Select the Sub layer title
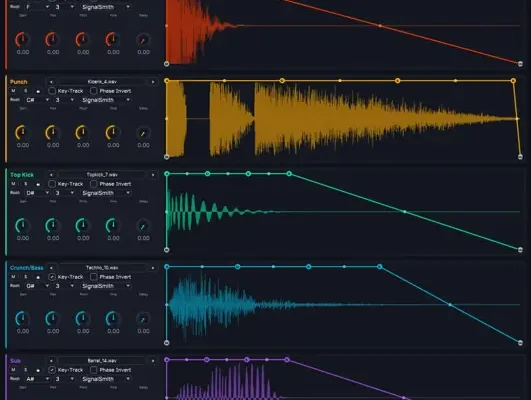531x400 pixels. click(15, 361)
